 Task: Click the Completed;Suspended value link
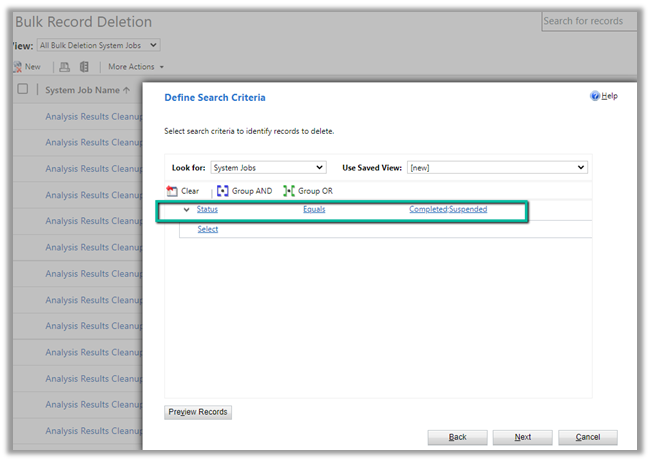point(448,210)
